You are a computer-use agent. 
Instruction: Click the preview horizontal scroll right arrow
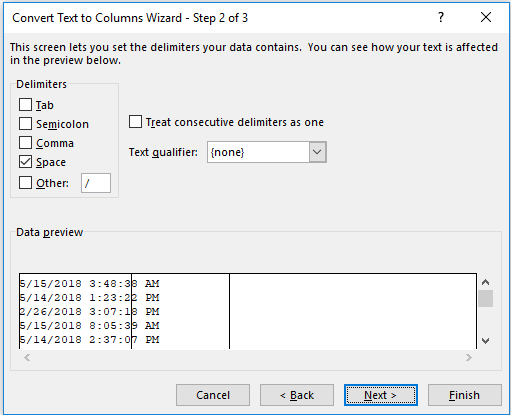tap(469, 358)
